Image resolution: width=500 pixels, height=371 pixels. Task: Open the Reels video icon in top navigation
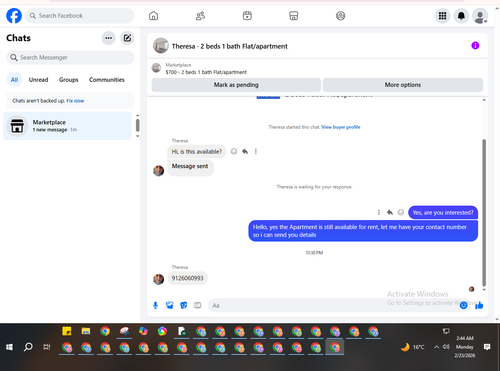247,16
